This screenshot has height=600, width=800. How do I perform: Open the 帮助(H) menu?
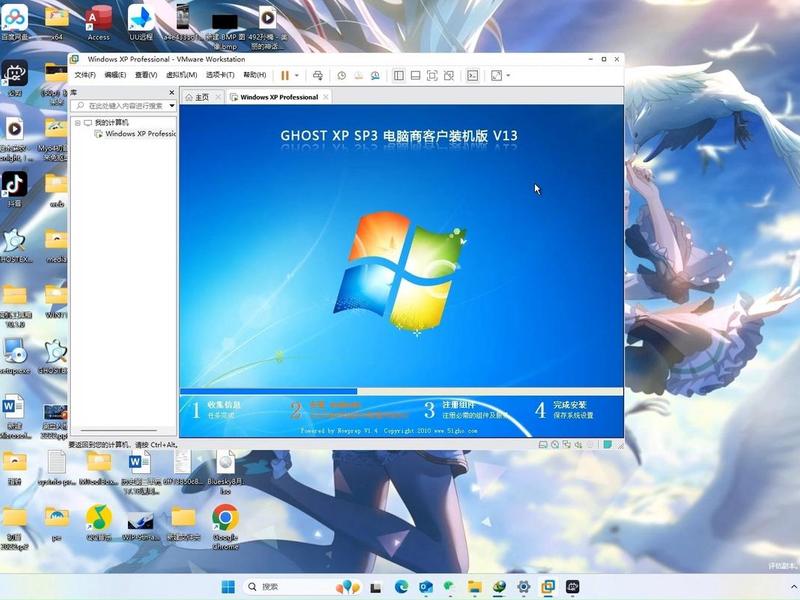point(255,75)
